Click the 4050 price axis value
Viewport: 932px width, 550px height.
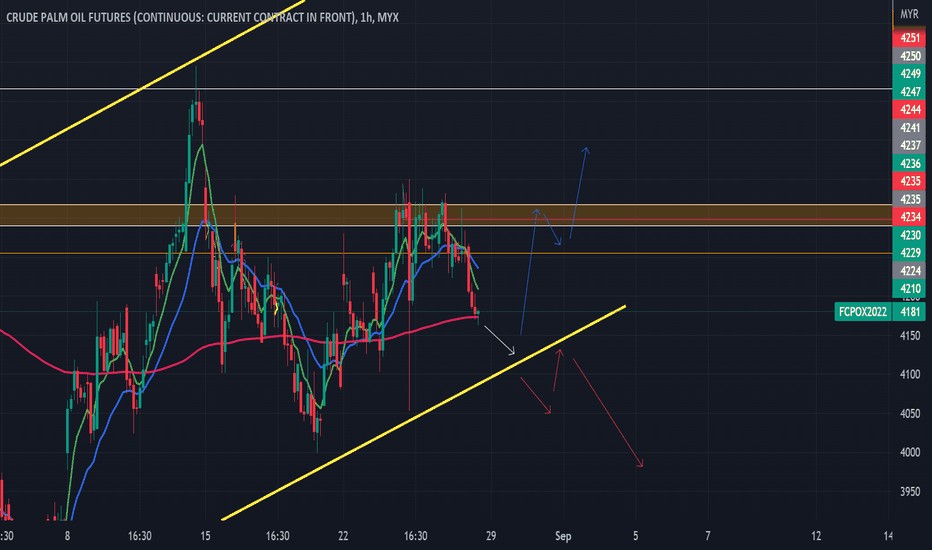pos(909,414)
